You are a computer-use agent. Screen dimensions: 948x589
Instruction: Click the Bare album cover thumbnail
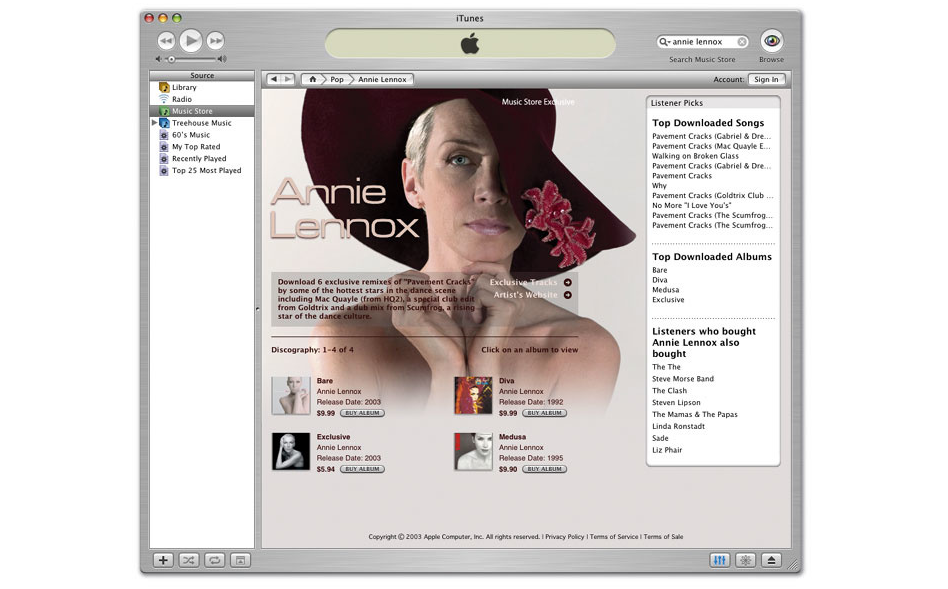coord(291,395)
